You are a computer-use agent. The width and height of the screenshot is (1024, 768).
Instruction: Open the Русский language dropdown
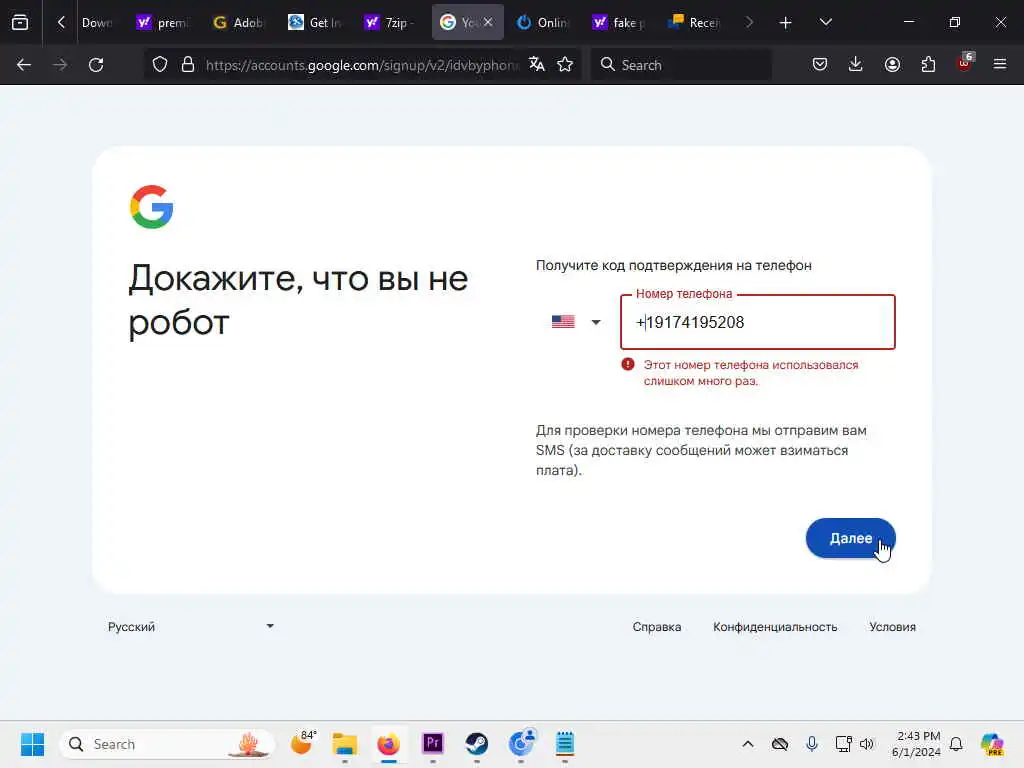[191, 626]
